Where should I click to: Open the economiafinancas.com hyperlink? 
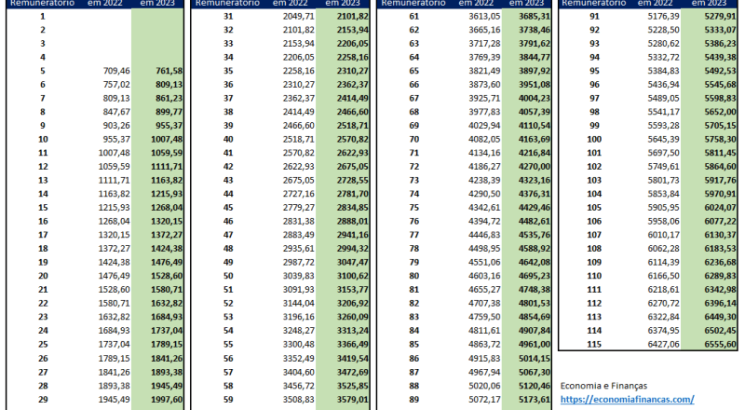coord(626,398)
